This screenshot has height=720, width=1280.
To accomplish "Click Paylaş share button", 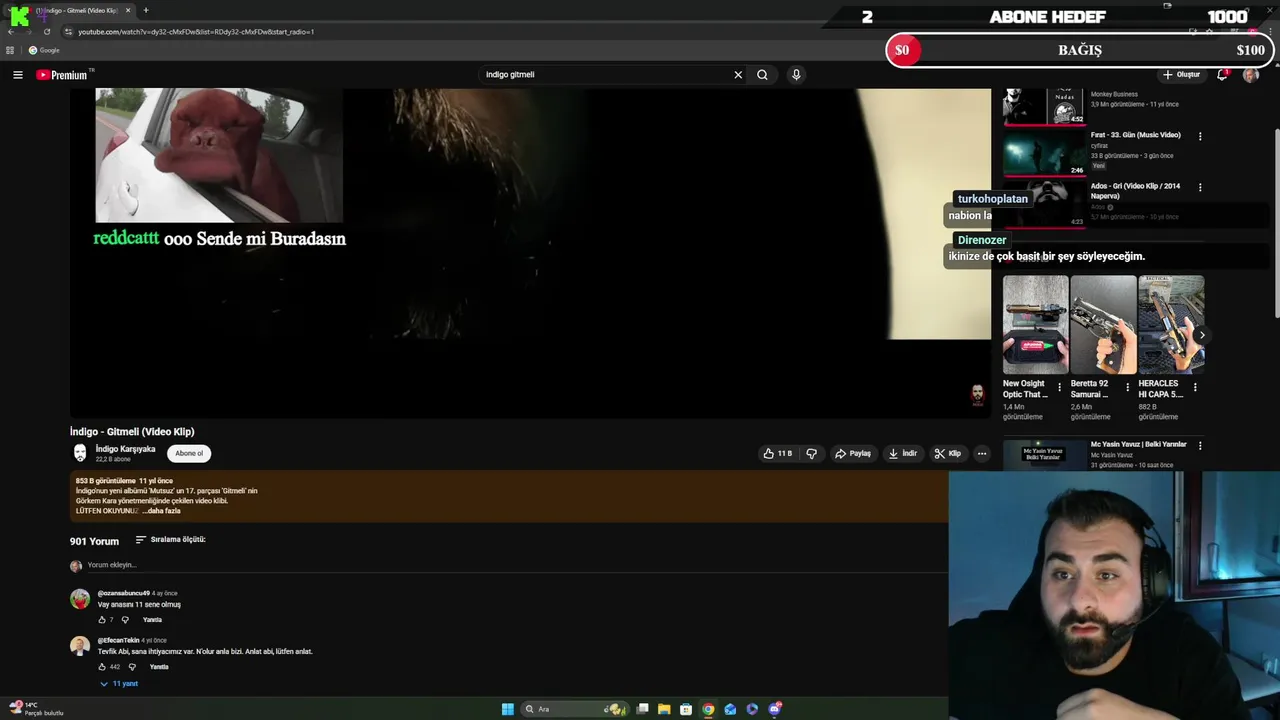I will point(853,453).
